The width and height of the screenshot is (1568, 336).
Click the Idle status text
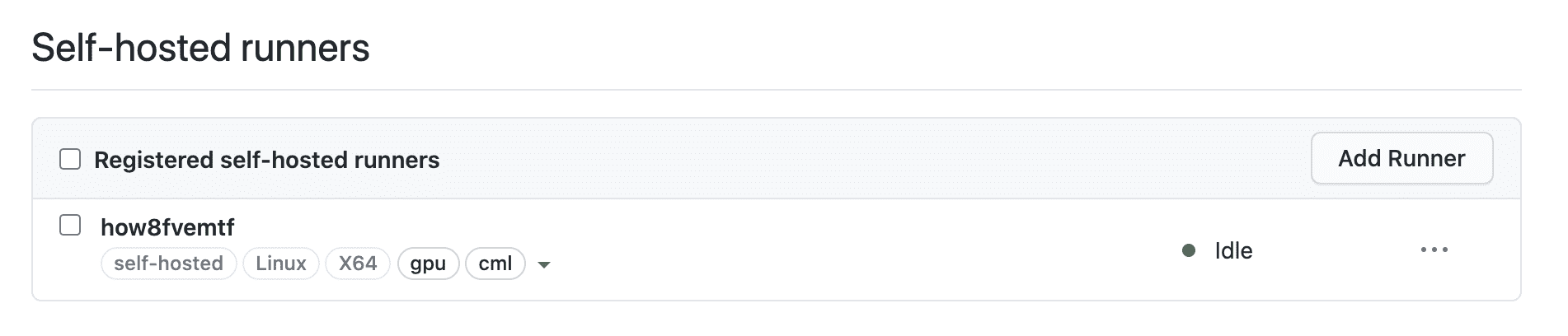click(x=1233, y=250)
